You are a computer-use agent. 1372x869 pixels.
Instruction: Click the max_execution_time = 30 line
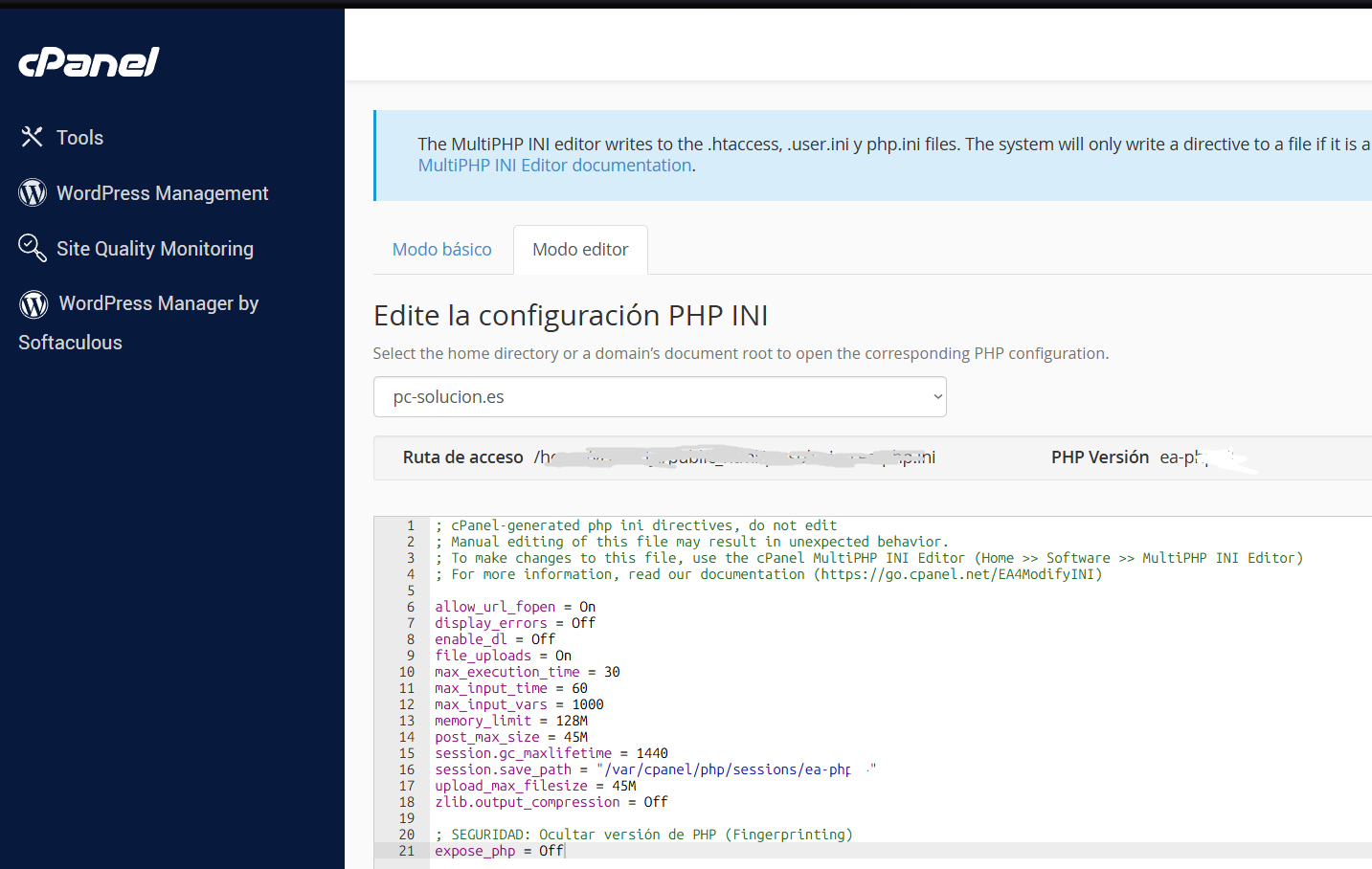[x=528, y=672]
